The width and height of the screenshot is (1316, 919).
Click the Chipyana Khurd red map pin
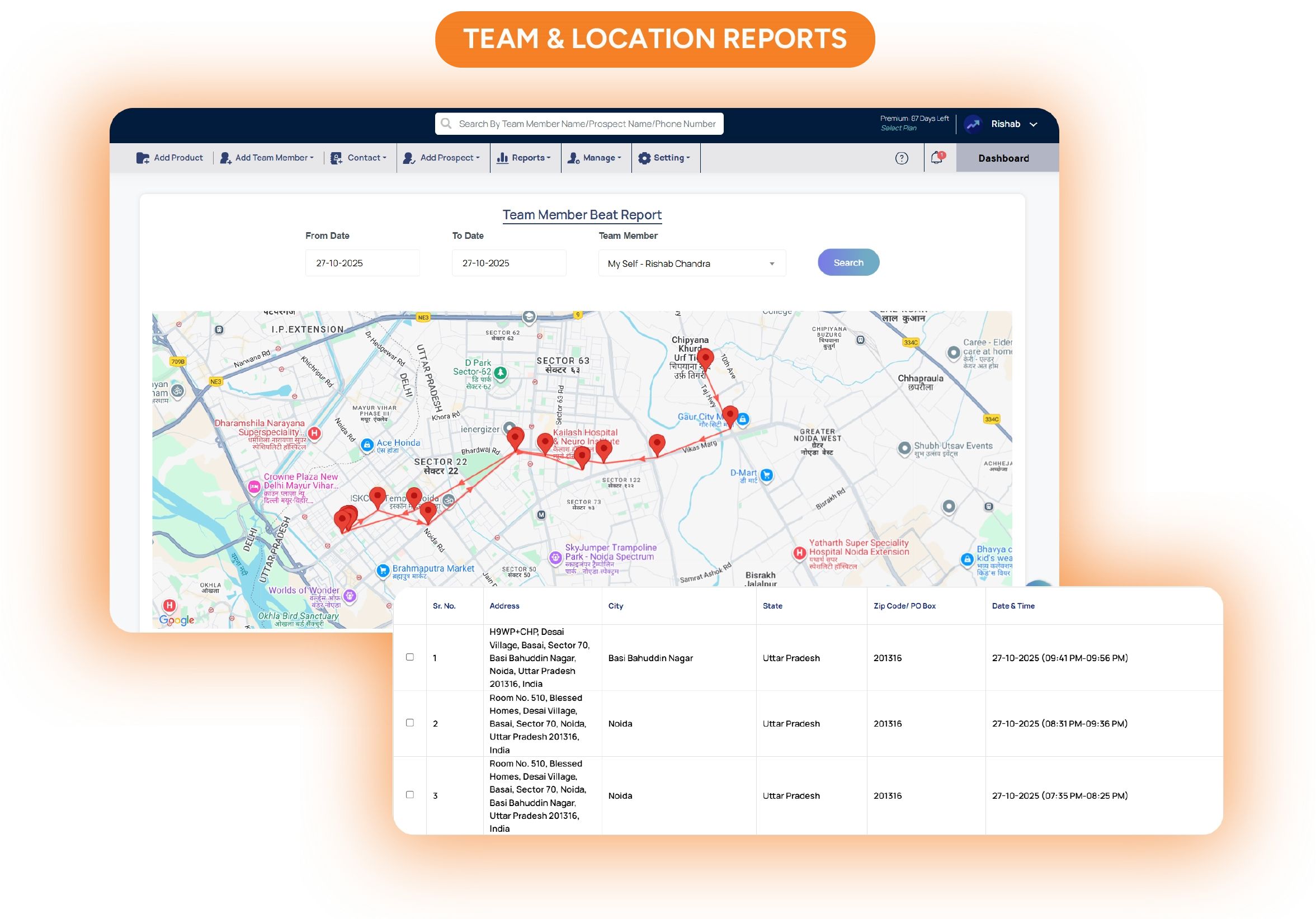tap(705, 358)
